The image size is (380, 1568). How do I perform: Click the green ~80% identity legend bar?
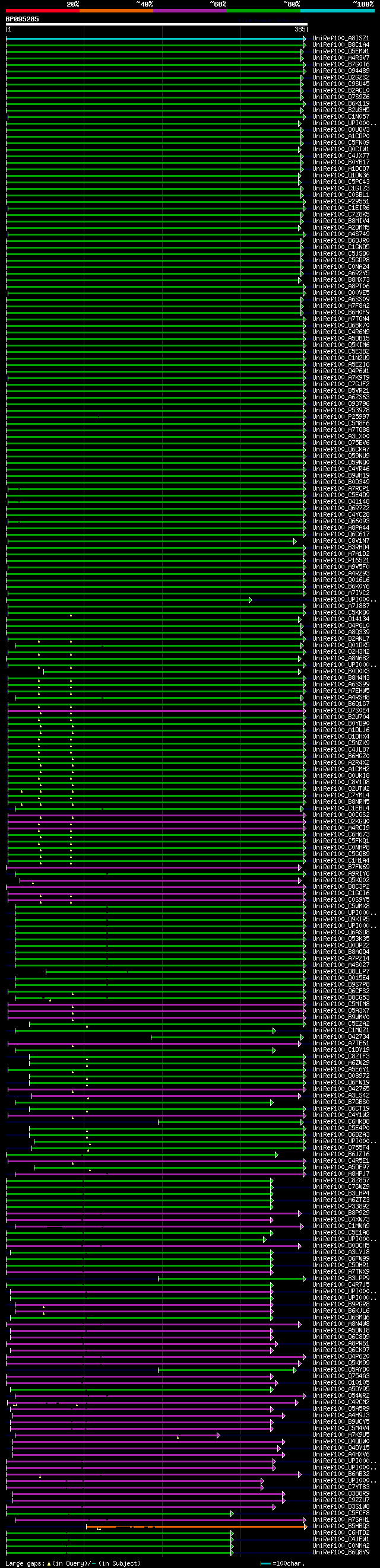(264, 10)
